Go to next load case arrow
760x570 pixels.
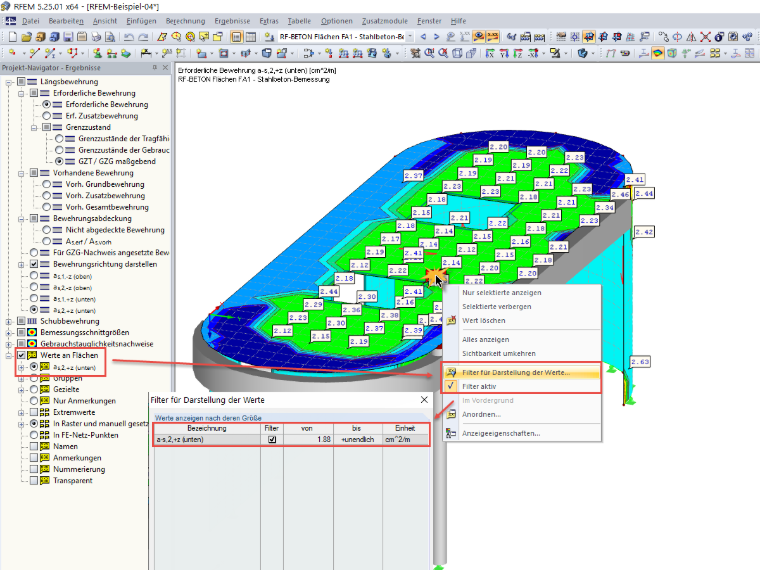coord(436,37)
